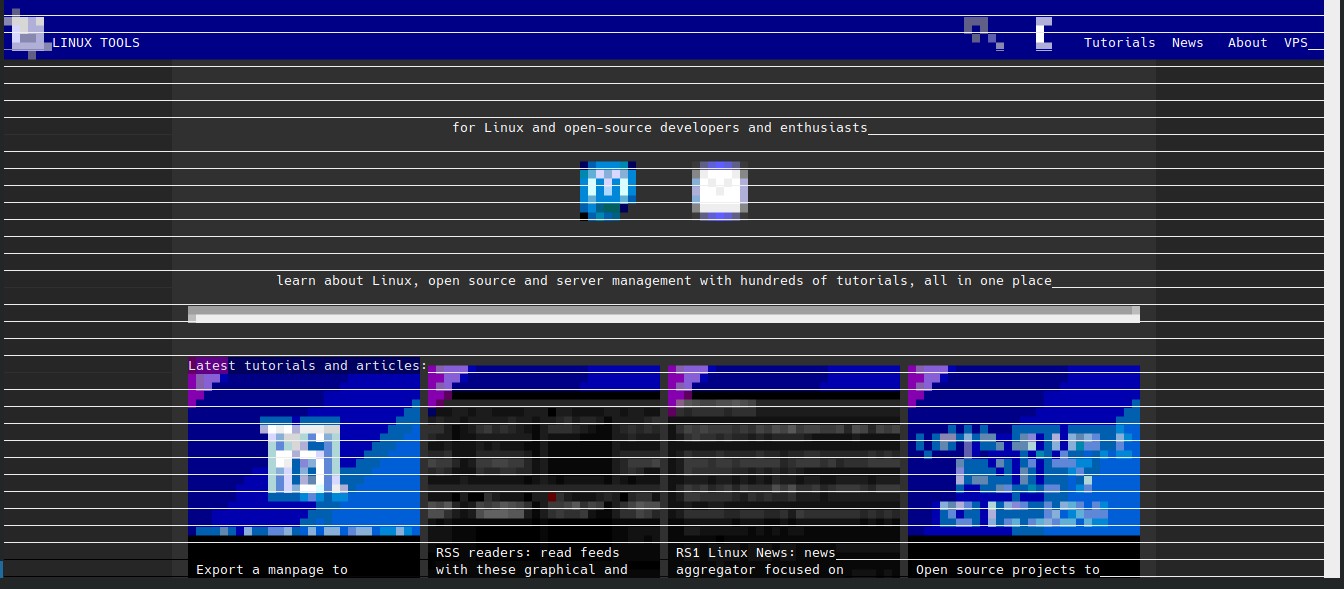Open "Export a manpage to" article
This screenshot has height=589, width=1344.
(x=271, y=570)
